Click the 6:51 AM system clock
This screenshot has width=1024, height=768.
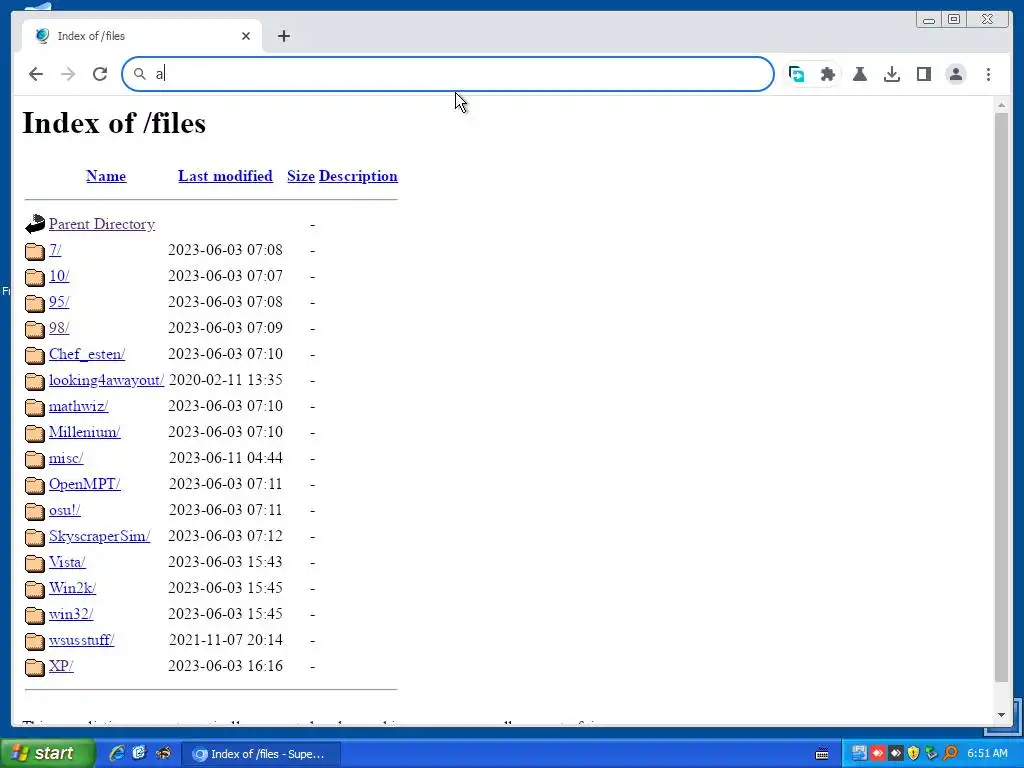pos(987,754)
